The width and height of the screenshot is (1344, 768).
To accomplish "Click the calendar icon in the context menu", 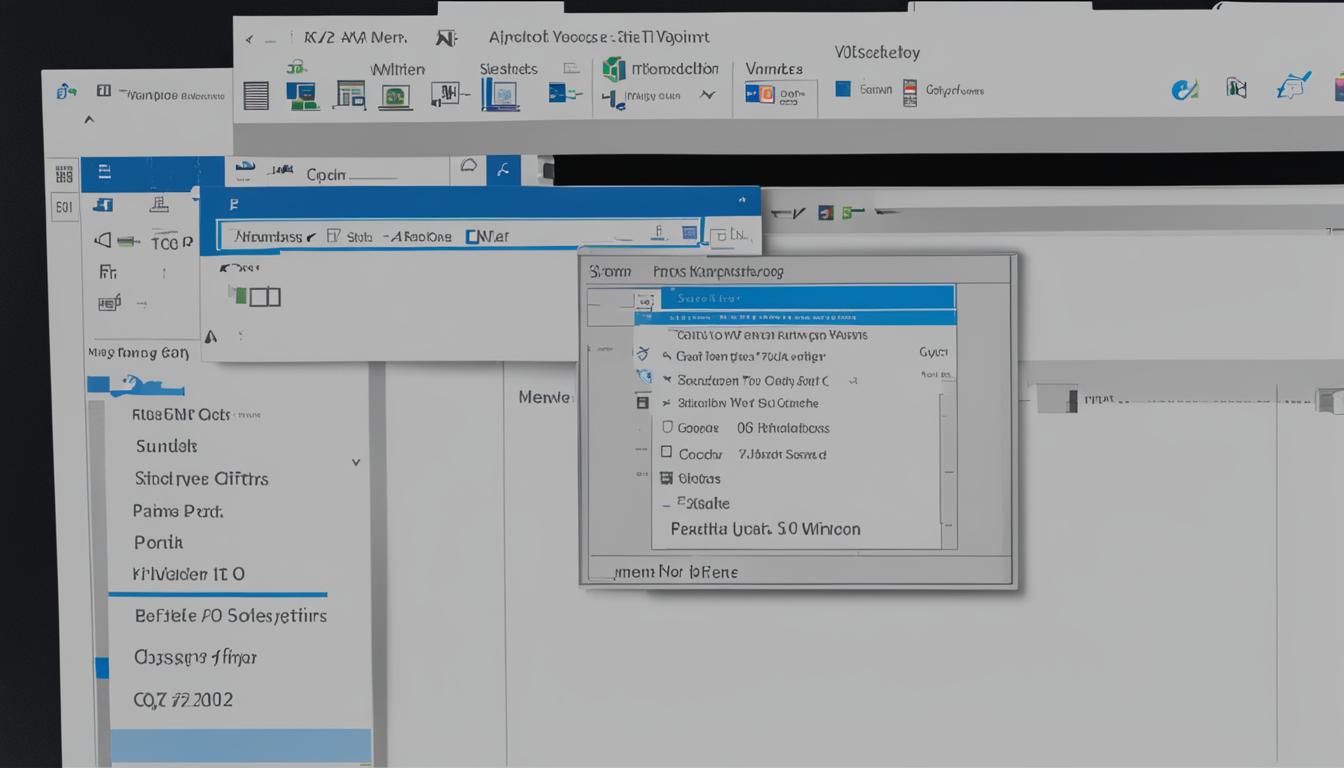I will pyautogui.click(x=641, y=402).
